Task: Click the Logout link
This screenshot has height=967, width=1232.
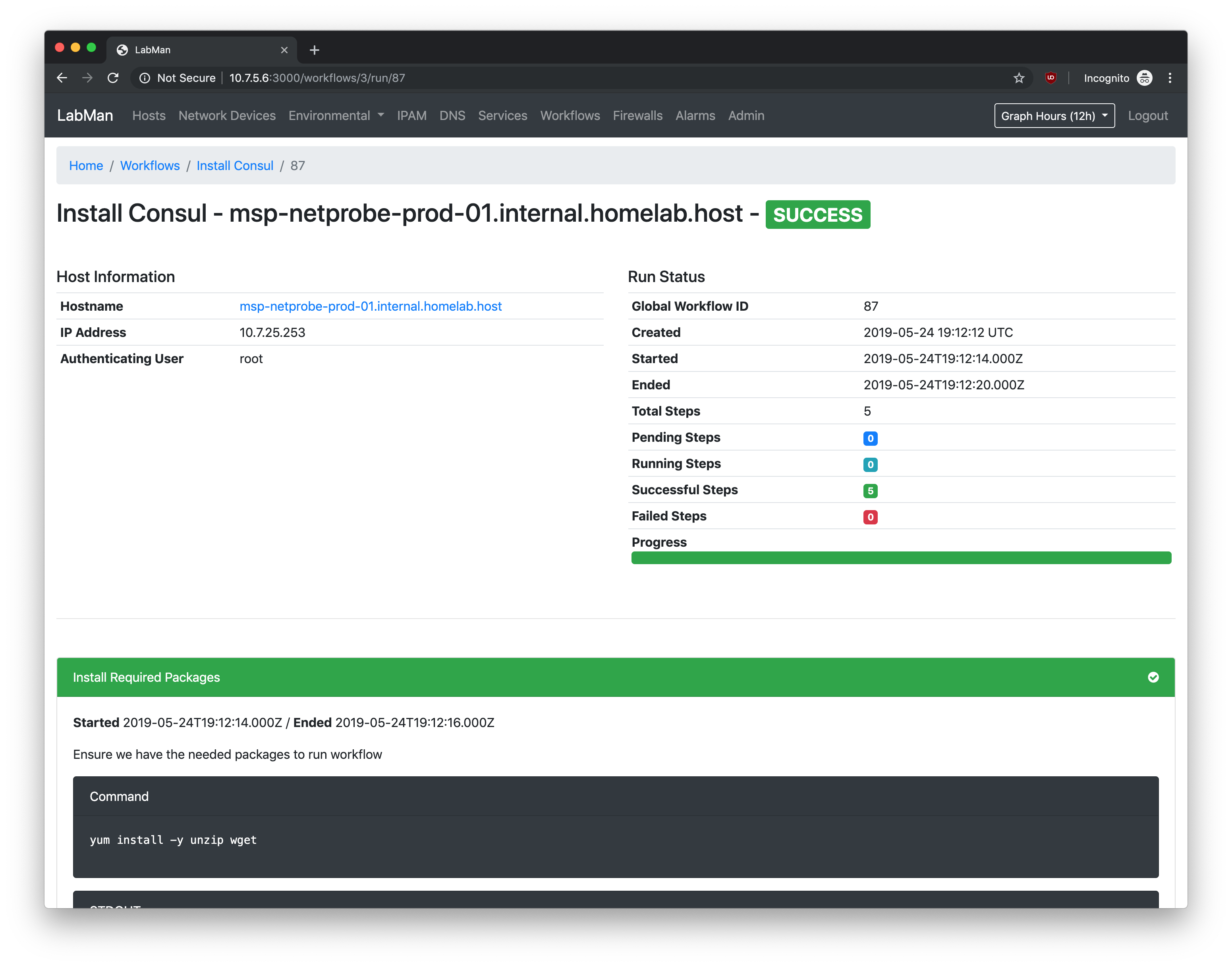Action: (x=1147, y=116)
